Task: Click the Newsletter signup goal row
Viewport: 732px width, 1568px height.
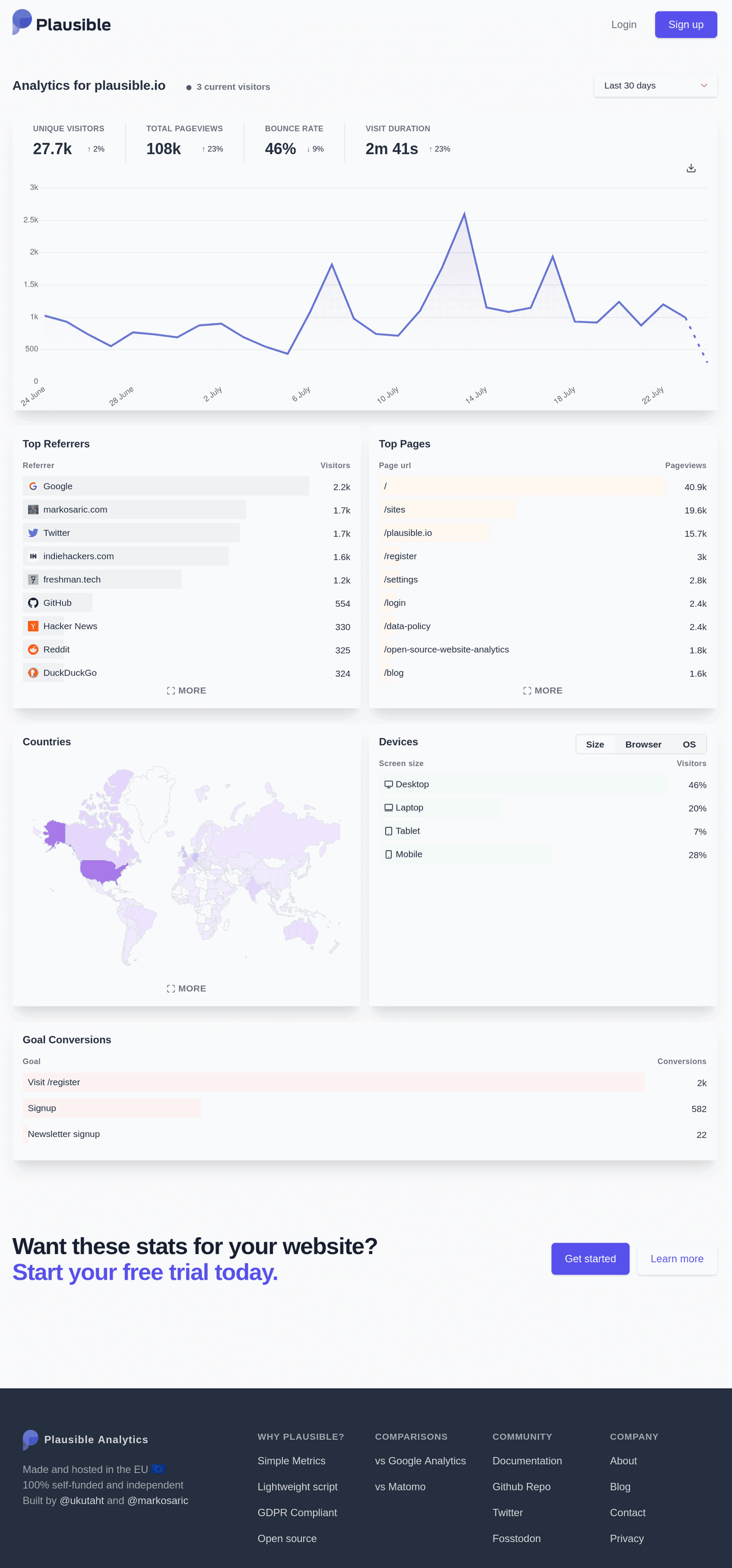Action: tap(365, 1134)
